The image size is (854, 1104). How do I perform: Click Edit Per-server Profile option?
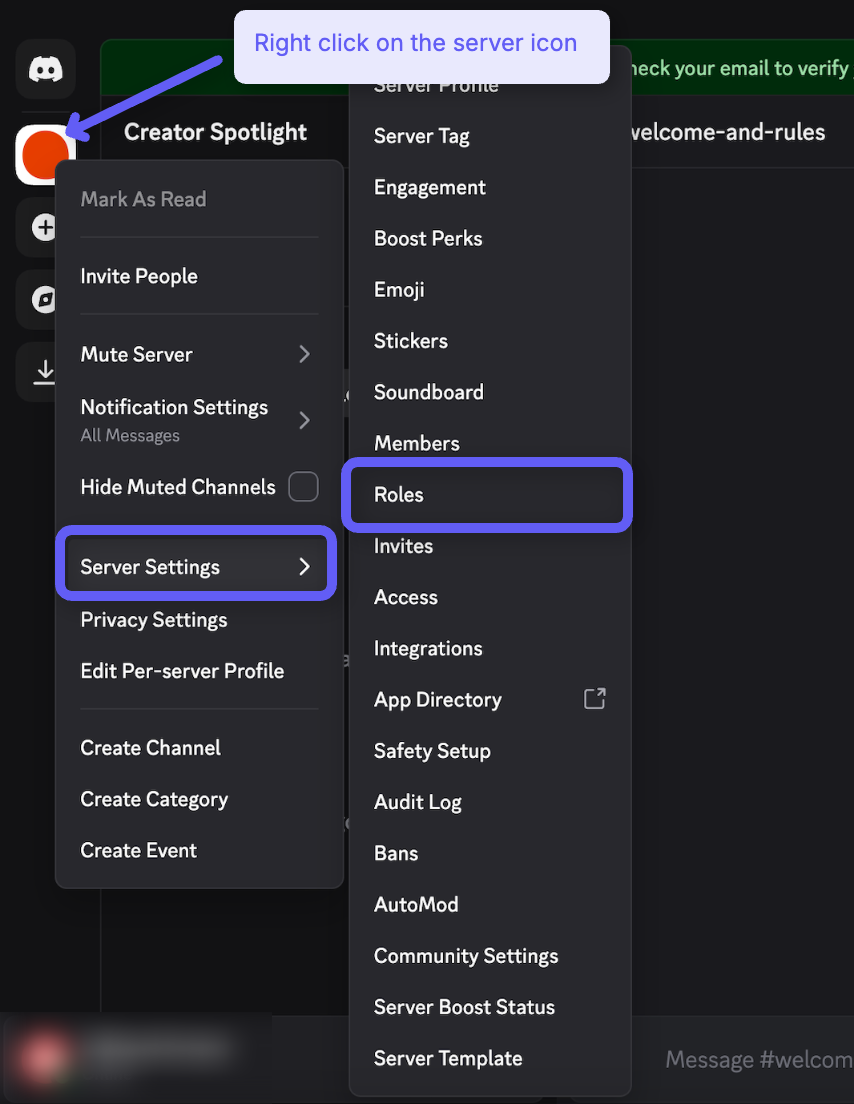click(182, 671)
